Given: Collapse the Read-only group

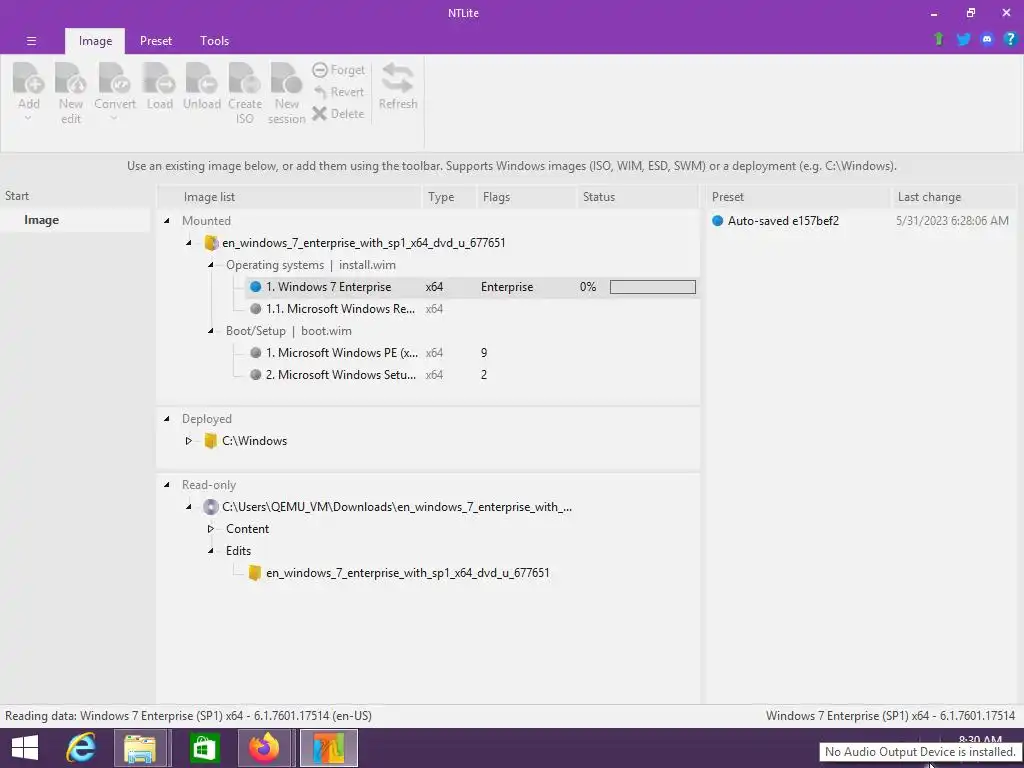Looking at the screenshot, I should [167, 485].
